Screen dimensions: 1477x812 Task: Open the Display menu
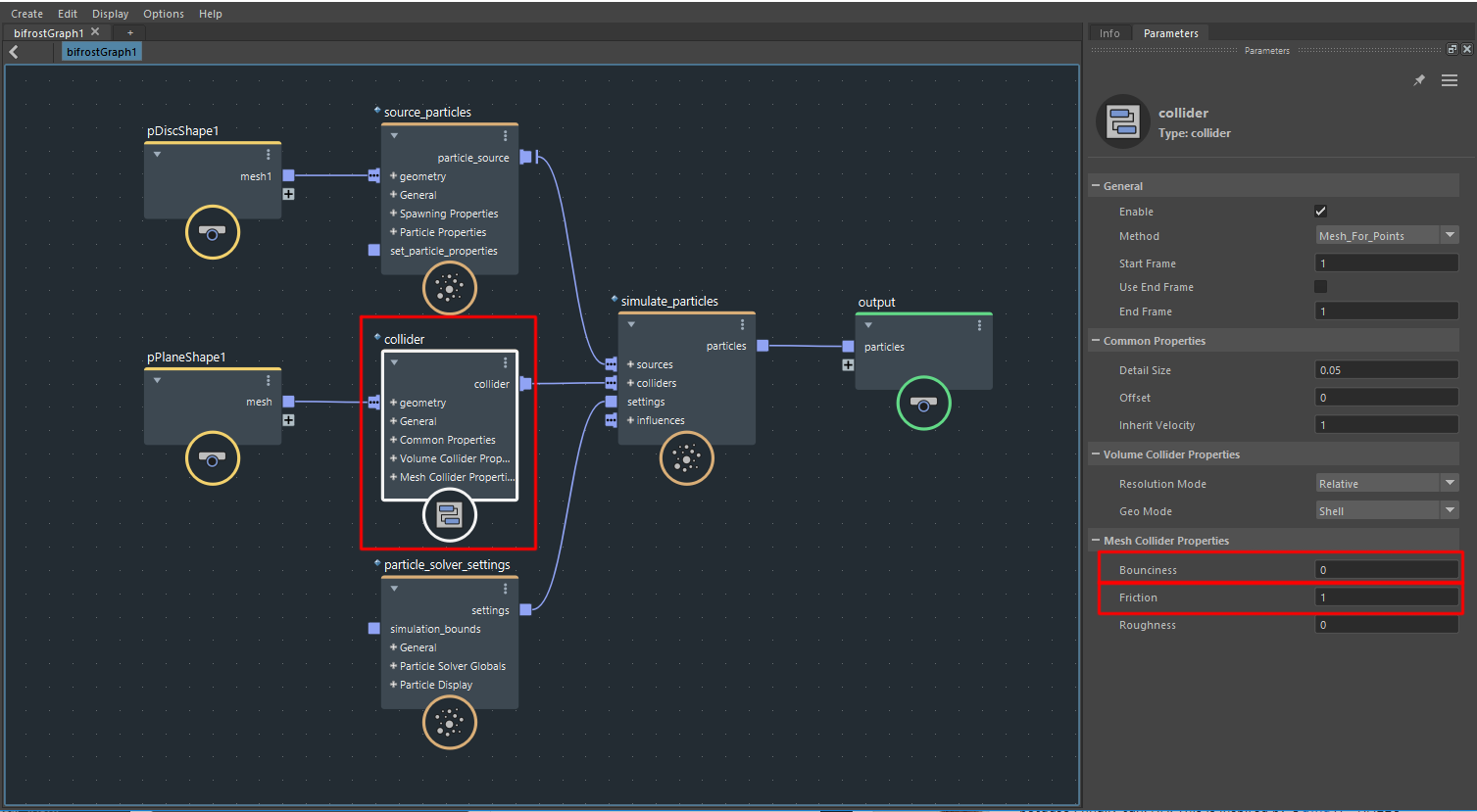110,13
